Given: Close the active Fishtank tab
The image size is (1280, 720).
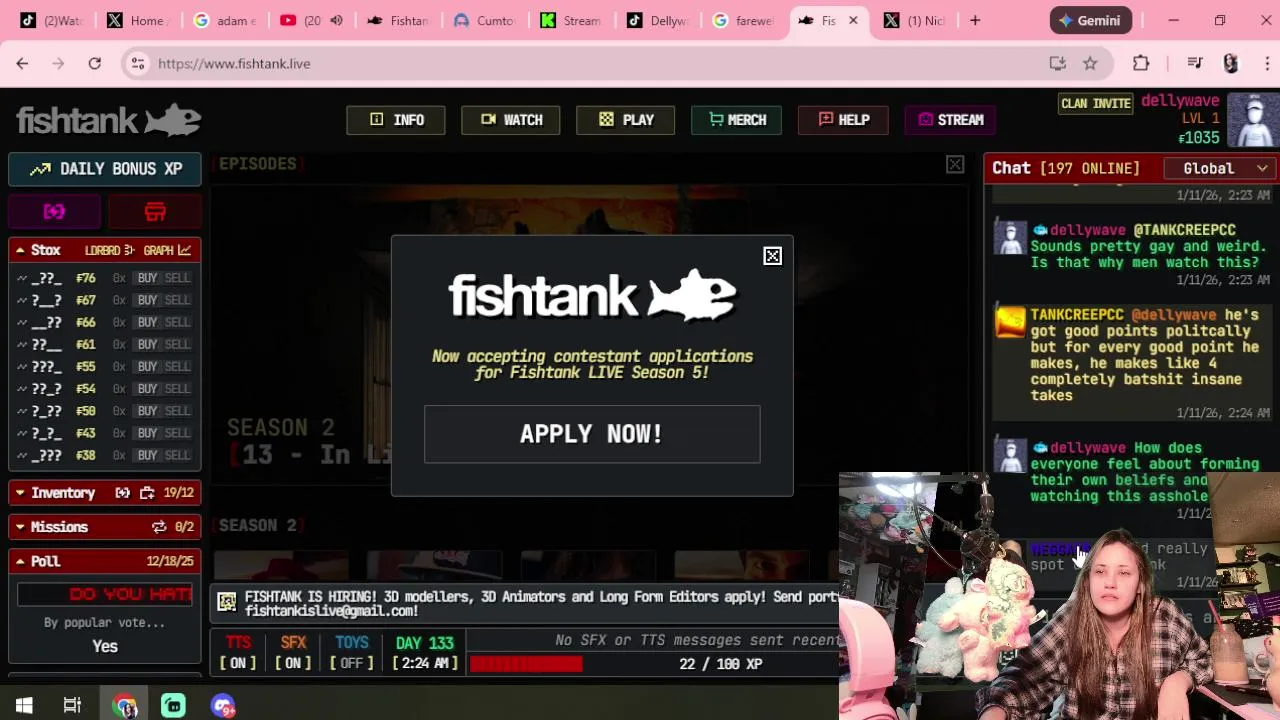Looking at the screenshot, I should click(853, 20).
